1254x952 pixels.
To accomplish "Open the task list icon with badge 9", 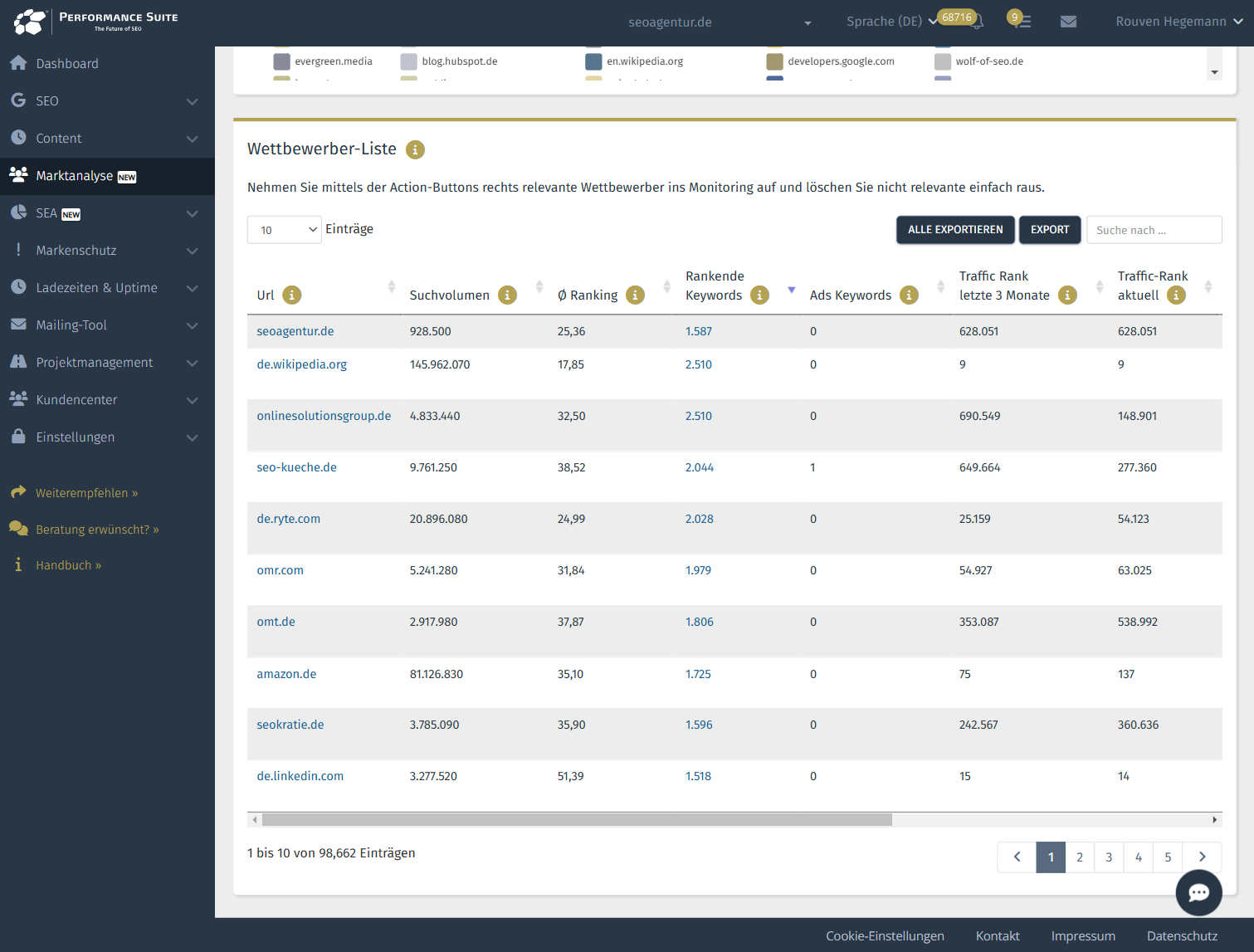I will click(1022, 22).
